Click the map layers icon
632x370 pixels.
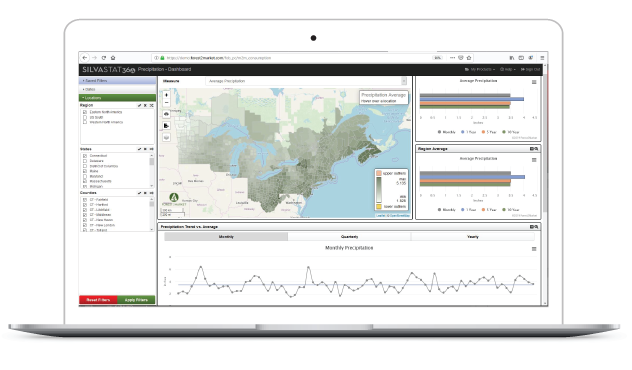point(166,137)
